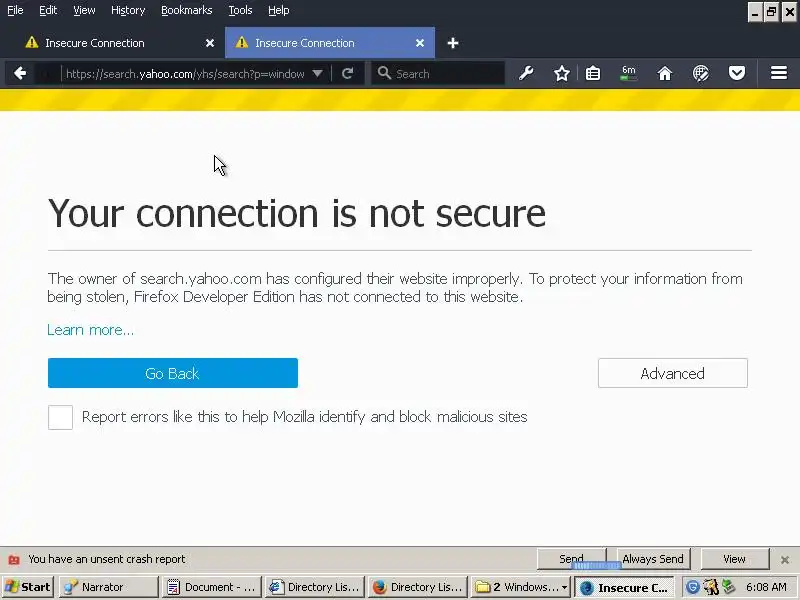Open the History menu

[x=128, y=10]
